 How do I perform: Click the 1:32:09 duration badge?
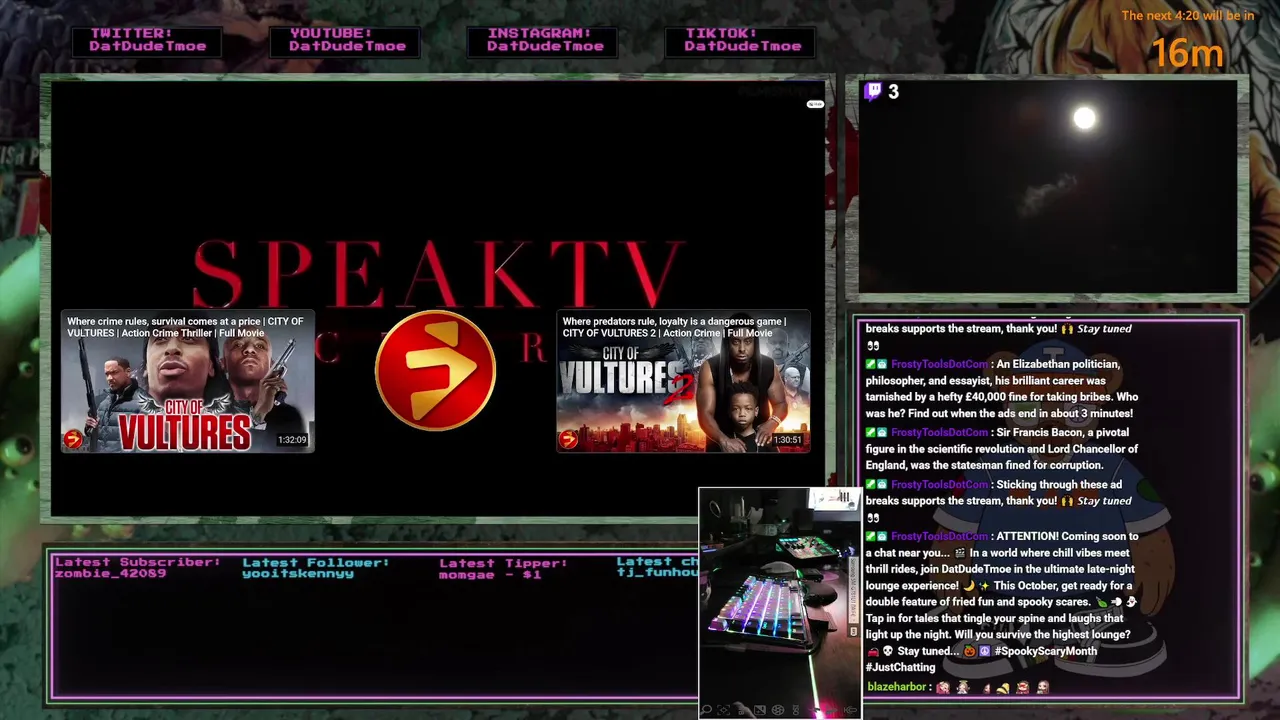(x=292, y=440)
